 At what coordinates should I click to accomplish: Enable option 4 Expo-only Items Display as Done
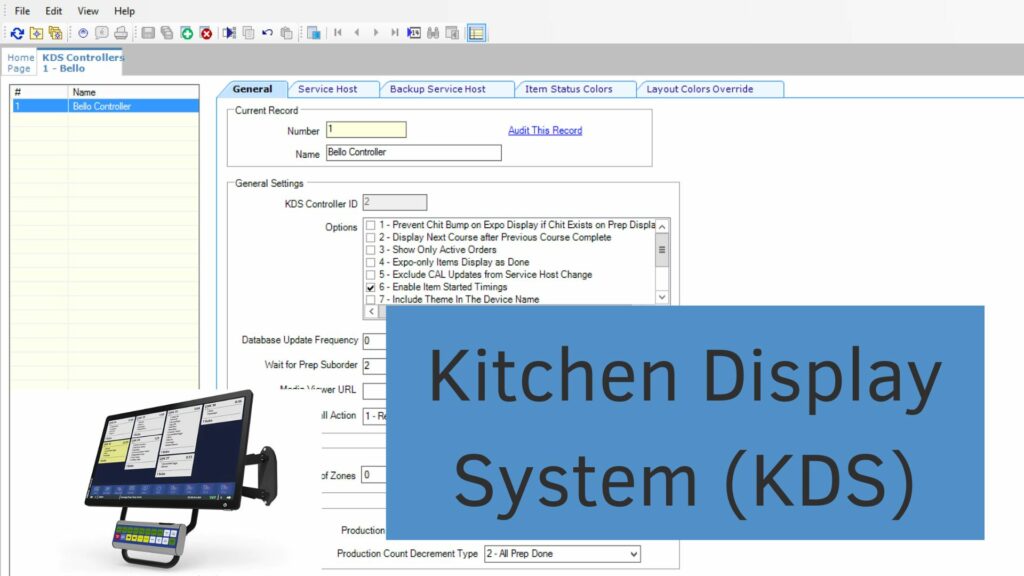click(370, 263)
